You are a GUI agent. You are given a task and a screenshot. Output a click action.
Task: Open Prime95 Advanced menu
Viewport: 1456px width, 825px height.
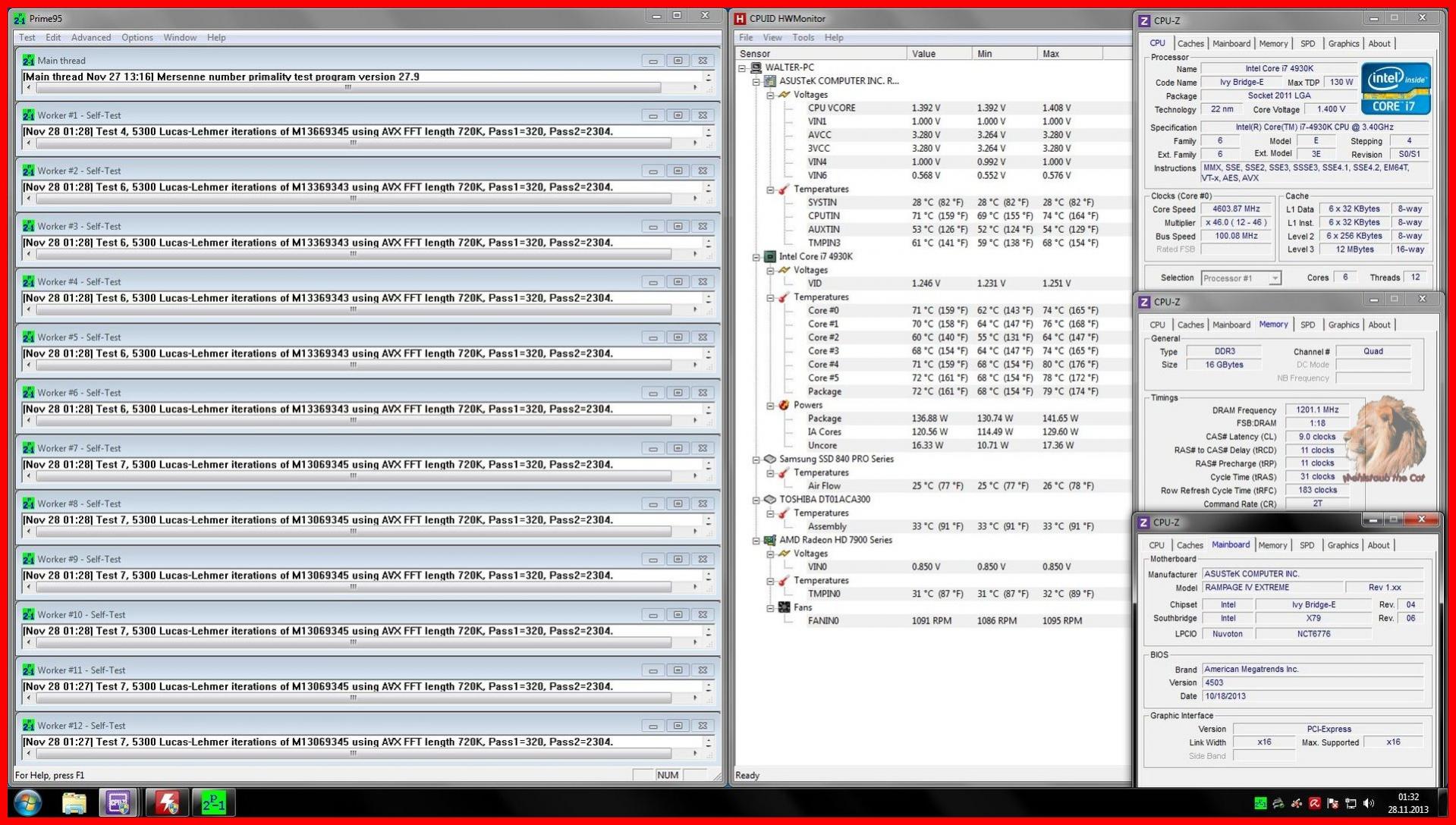[91, 37]
